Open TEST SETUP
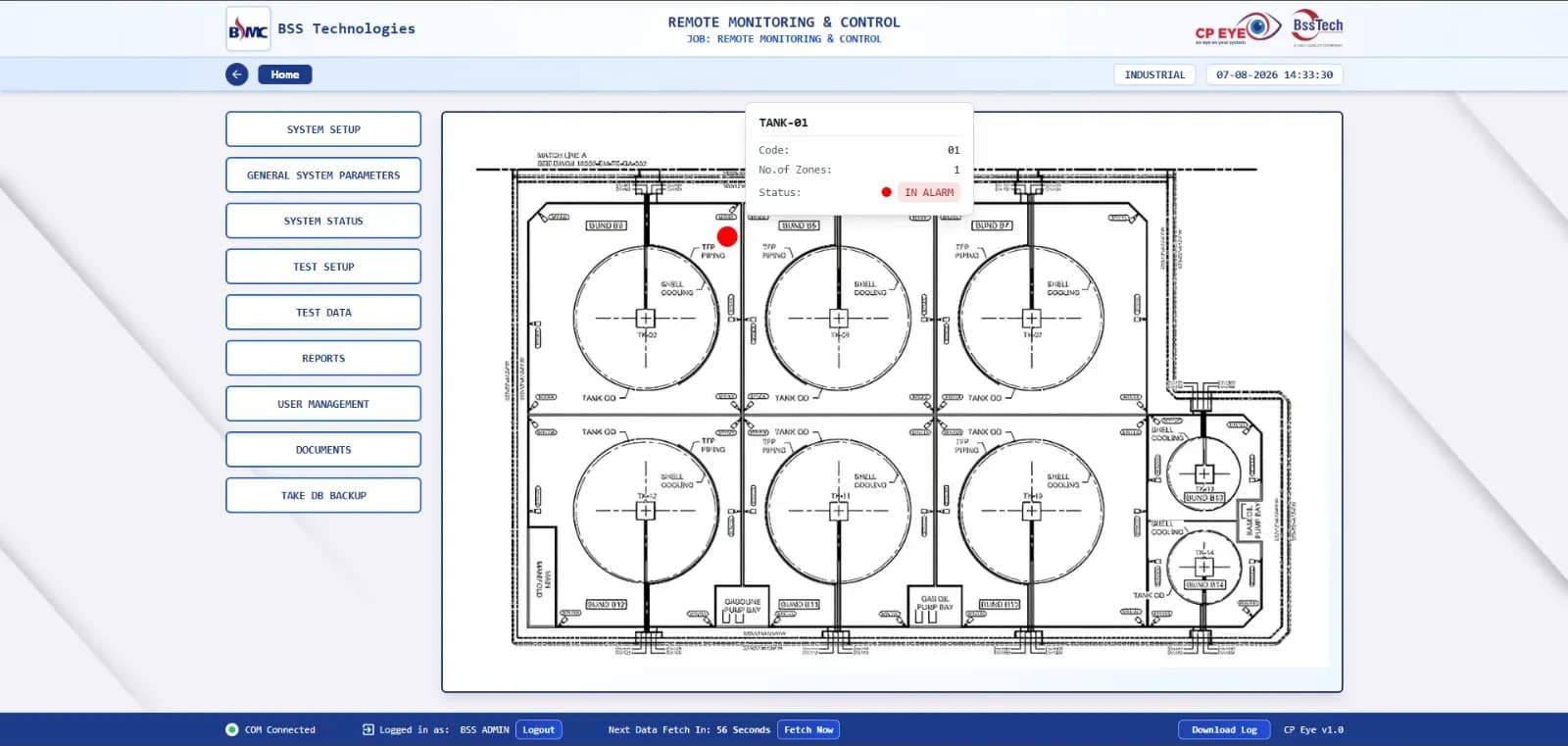The image size is (1568, 746). 323,267
